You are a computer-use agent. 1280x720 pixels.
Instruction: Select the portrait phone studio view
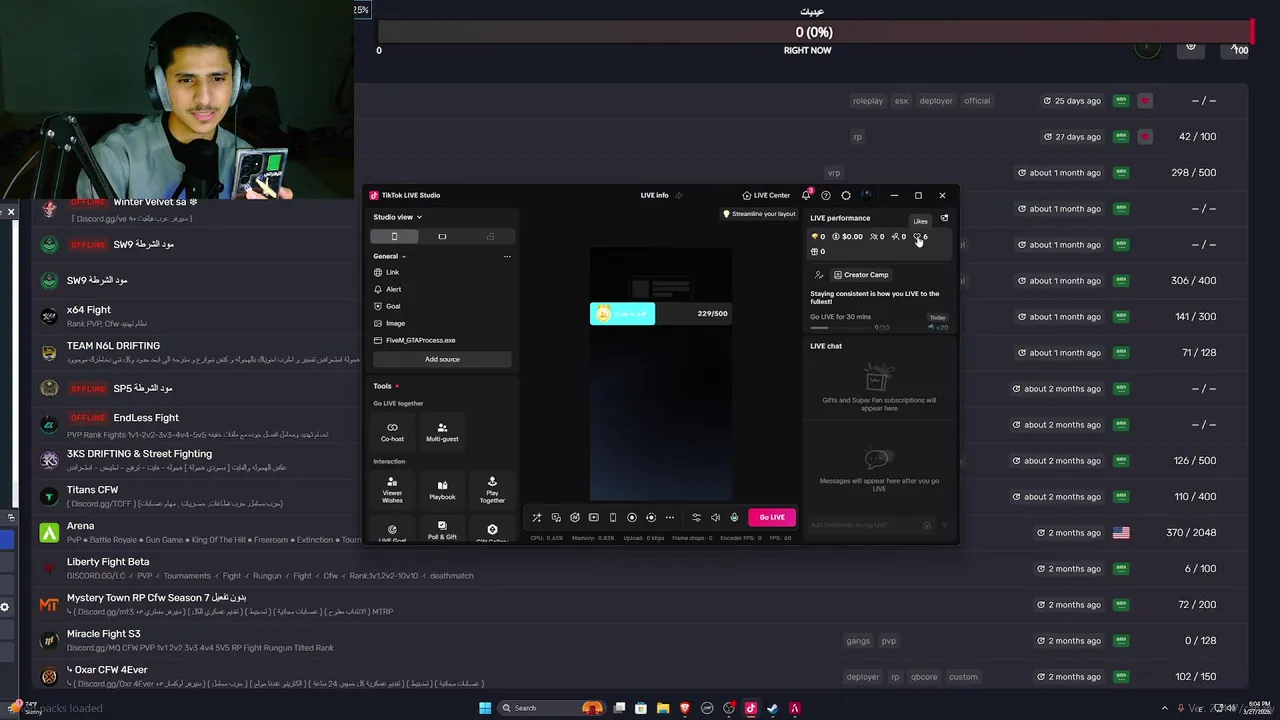point(394,237)
